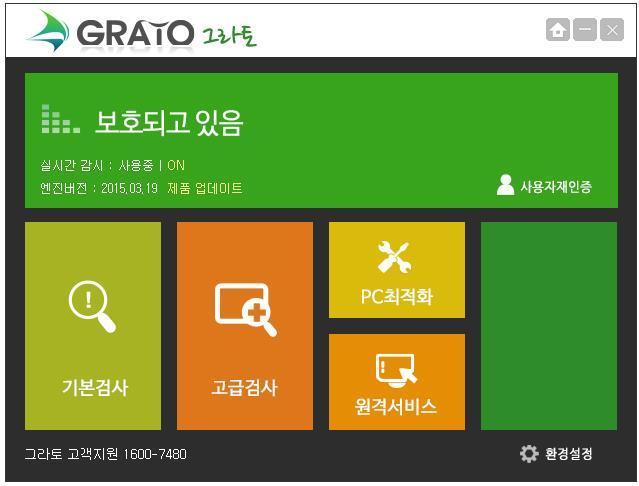Click 보호되고 있음 status heading
The height and width of the screenshot is (486, 639).
pos(169,123)
